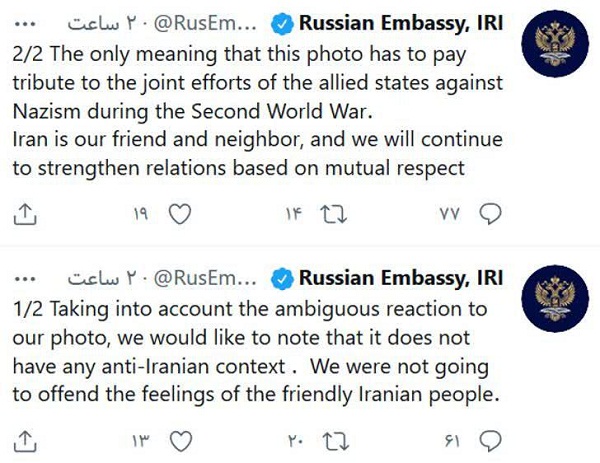This screenshot has width=600, height=463.
Task: Open the 1/2 tweet text about anti-Iranian context
Action: tap(256, 352)
